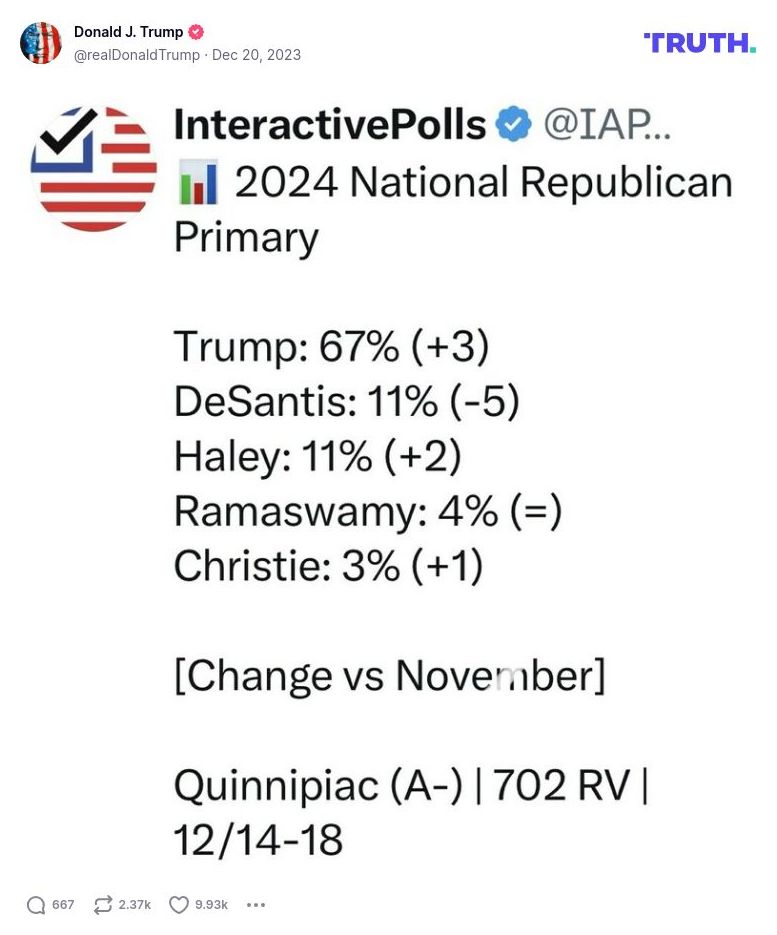The image size is (777, 935).
Task: Like the post with the heart icon
Action: (x=179, y=905)
